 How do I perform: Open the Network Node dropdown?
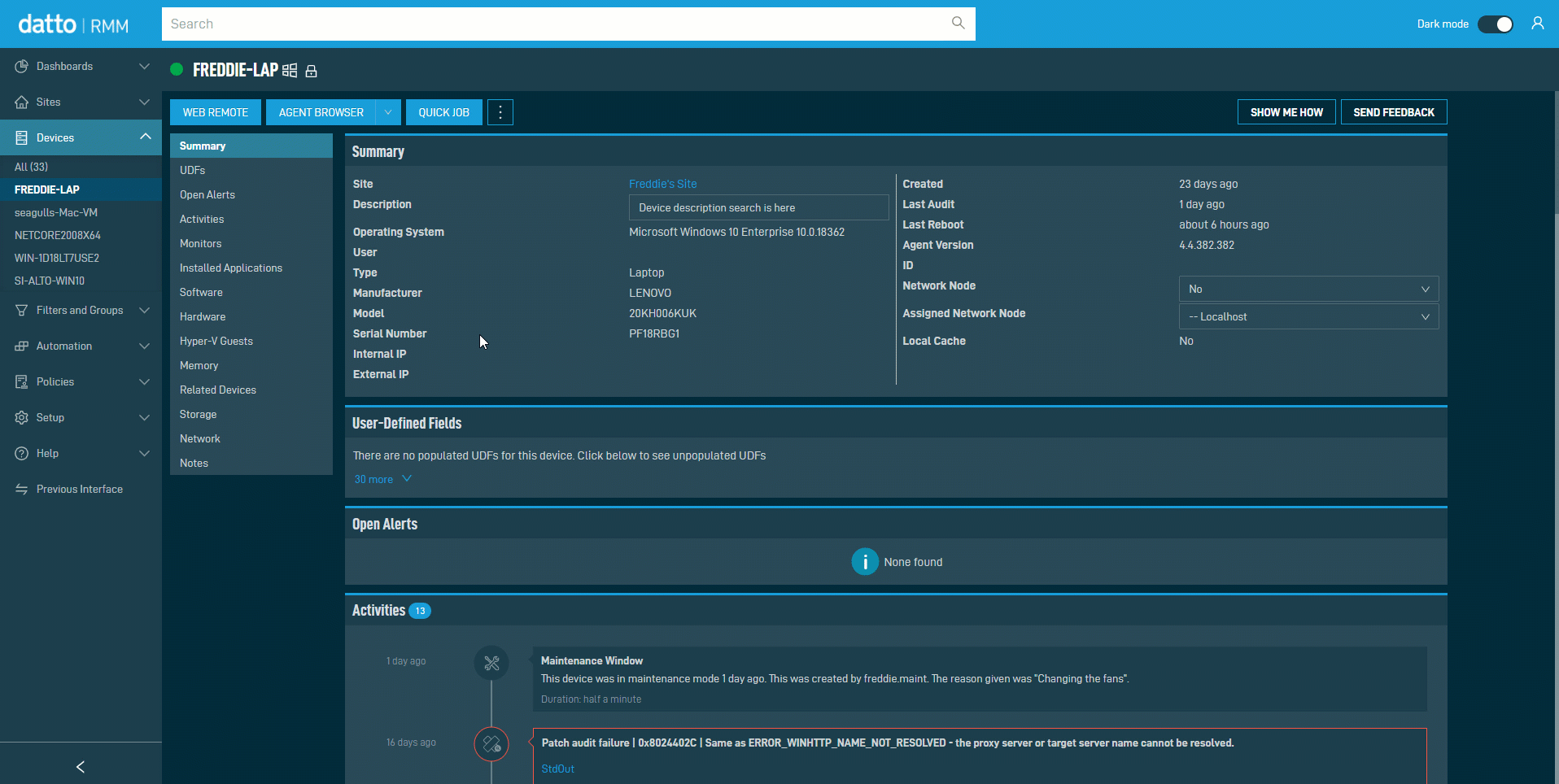pos(1308,289)
